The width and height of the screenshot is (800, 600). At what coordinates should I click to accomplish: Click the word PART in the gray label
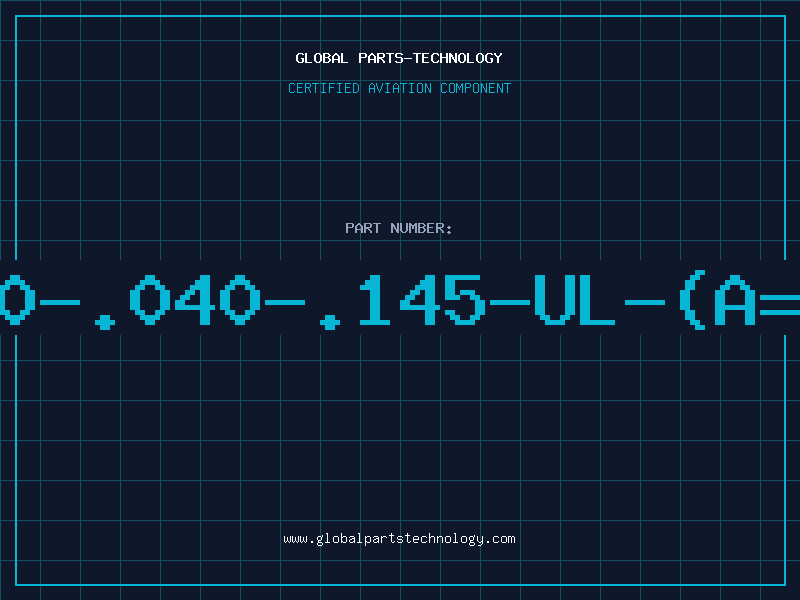[x=363, y=228]
